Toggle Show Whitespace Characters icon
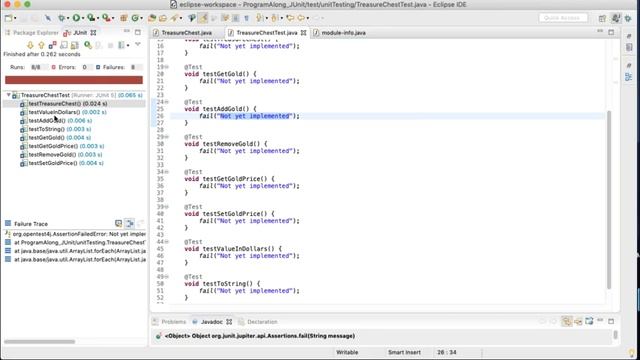Screen dimensions: 640x360 point(247,18)
